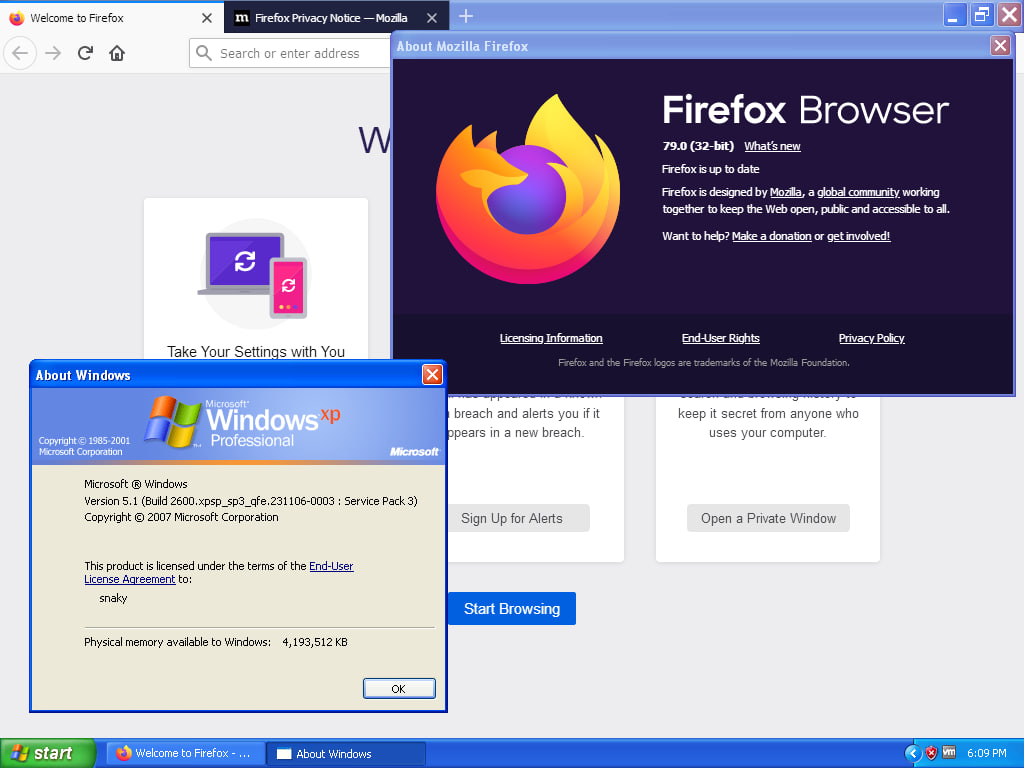The height and width of the screenshot is (768, 1024).
Task: Open a new tab with plus icon
Action: (x=466, y=16)
